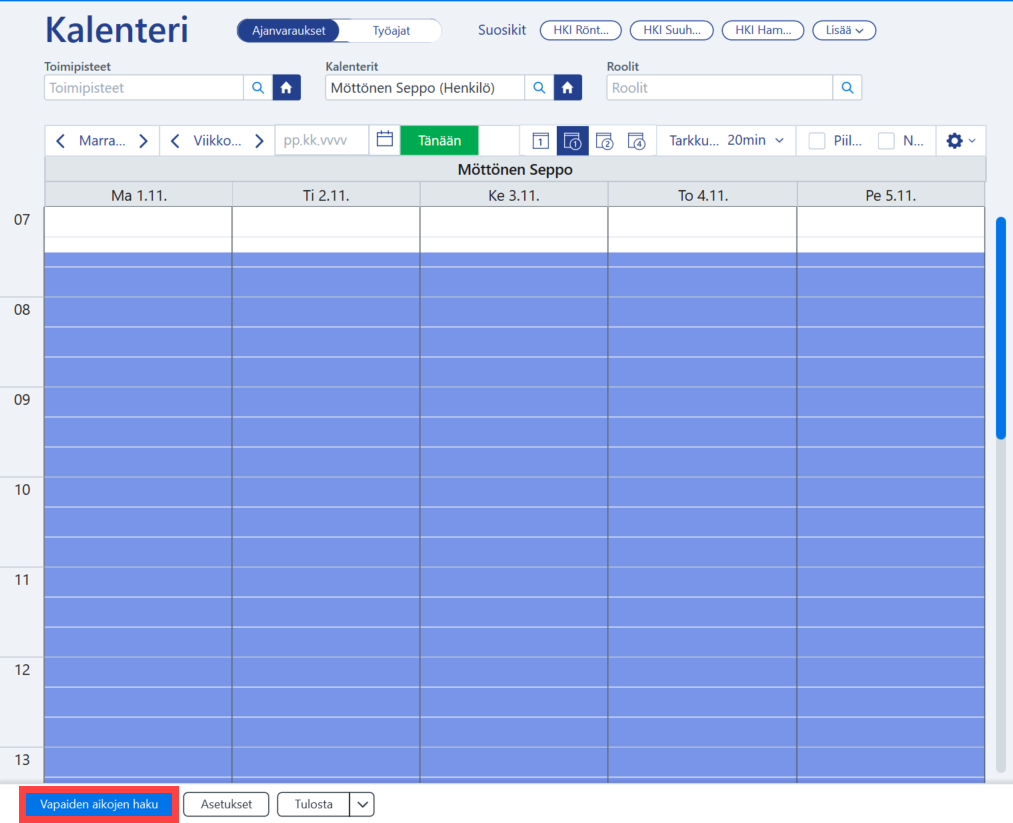Open the date picker calendar icon

[384, 140]
